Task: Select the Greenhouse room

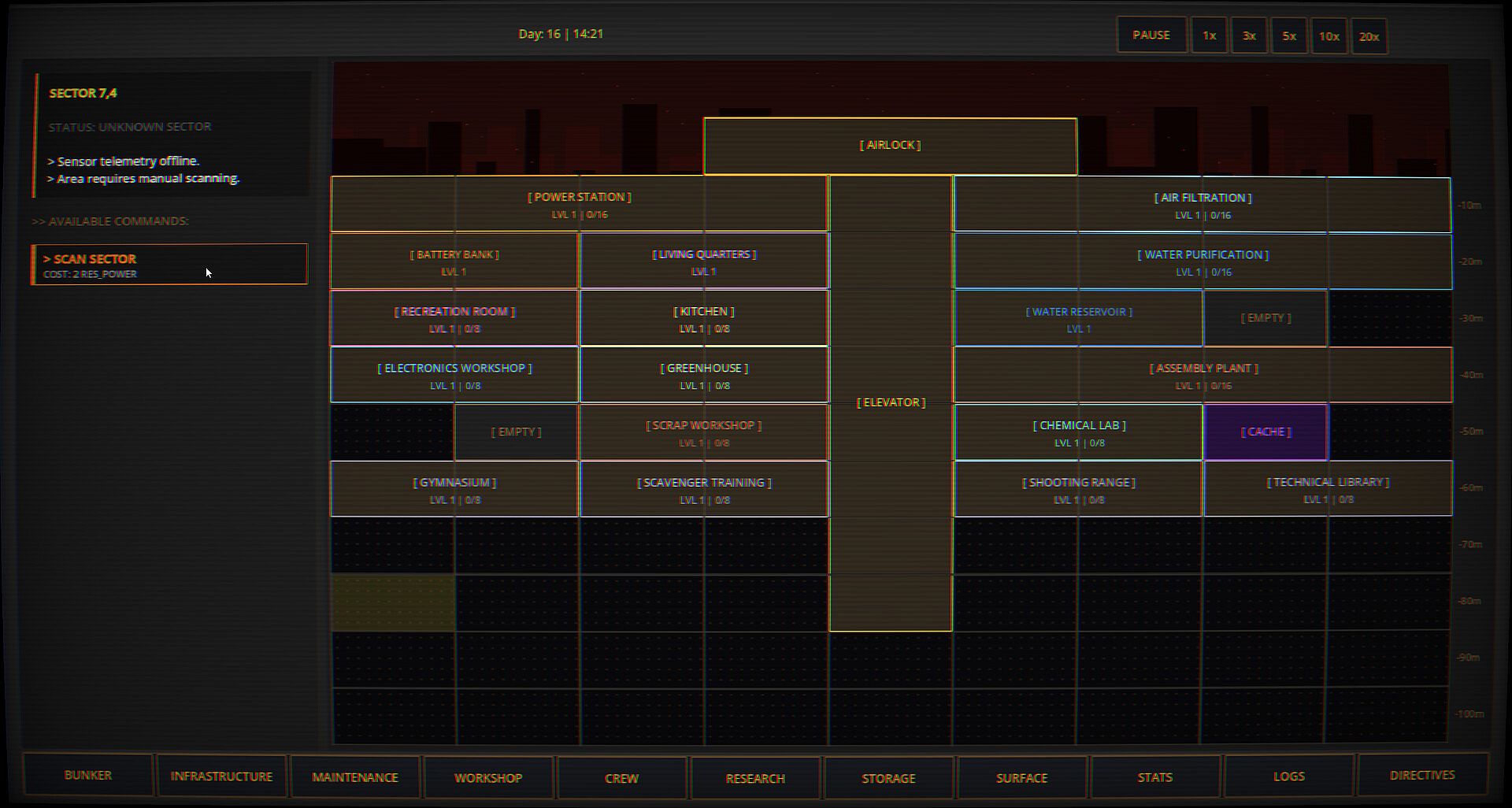Action: [x=704, y=376]
